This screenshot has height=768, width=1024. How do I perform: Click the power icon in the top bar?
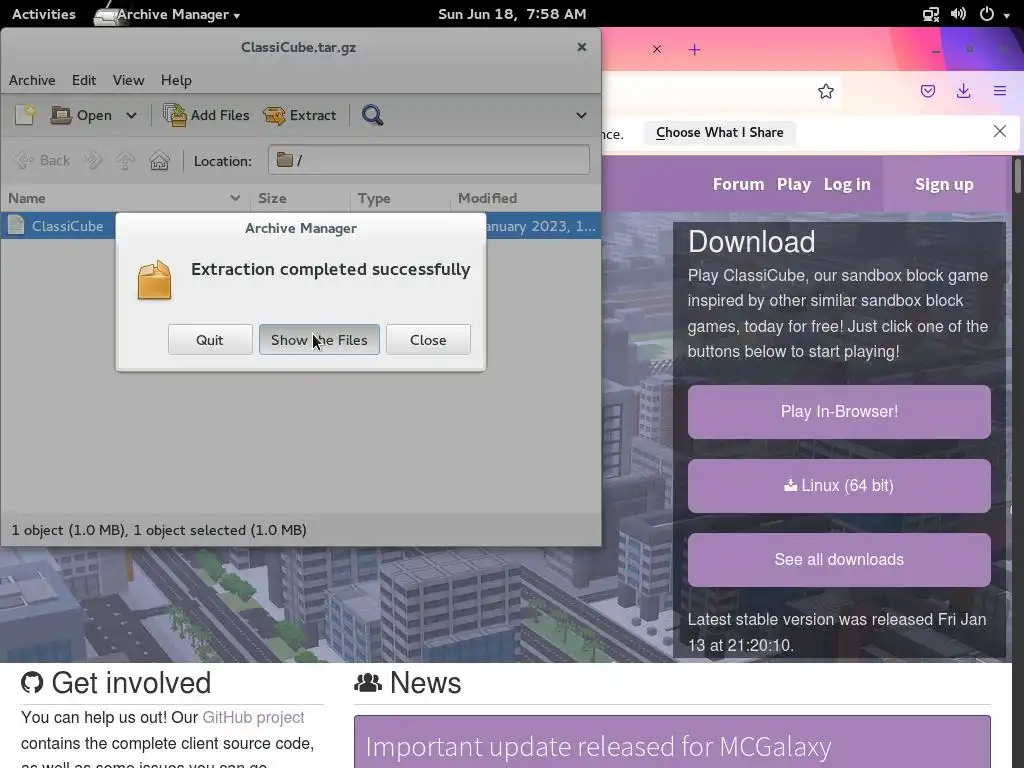pos(987,14)
